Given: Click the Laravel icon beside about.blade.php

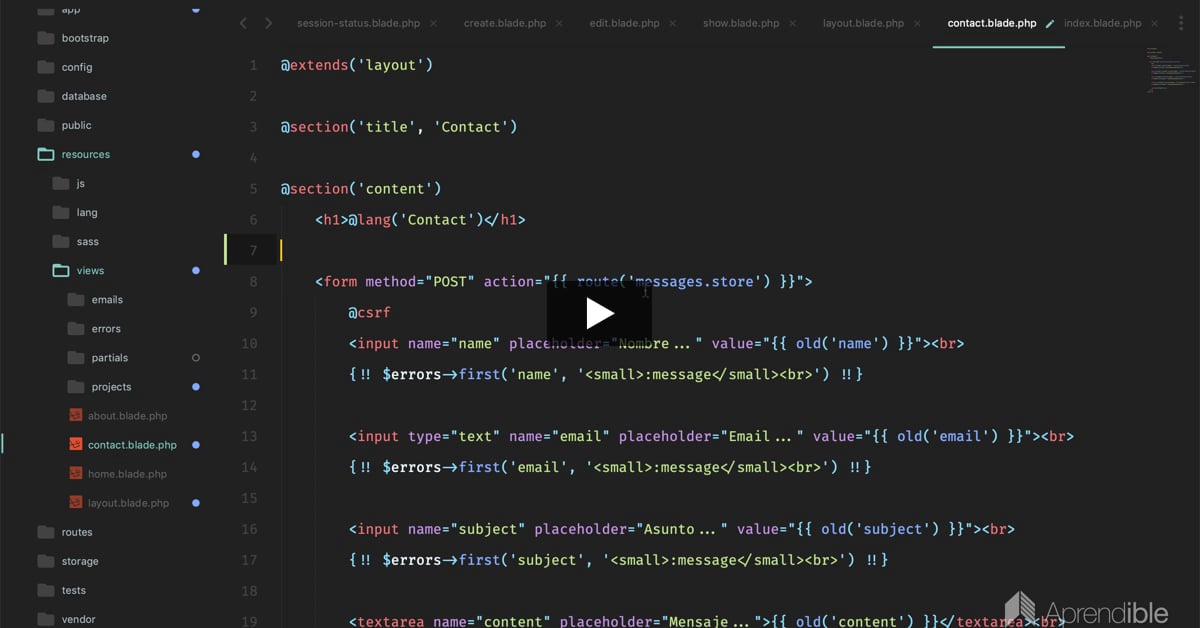Looking at the screenshot, I should (75, 415).
